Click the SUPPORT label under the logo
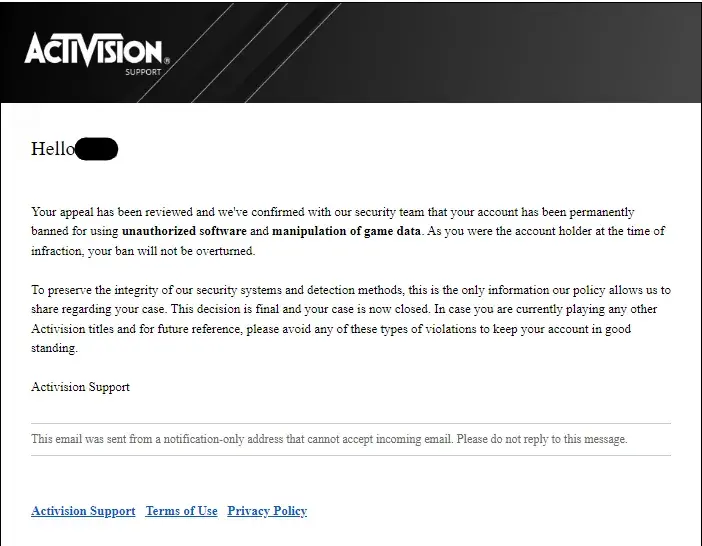 [x=145, y=72]
